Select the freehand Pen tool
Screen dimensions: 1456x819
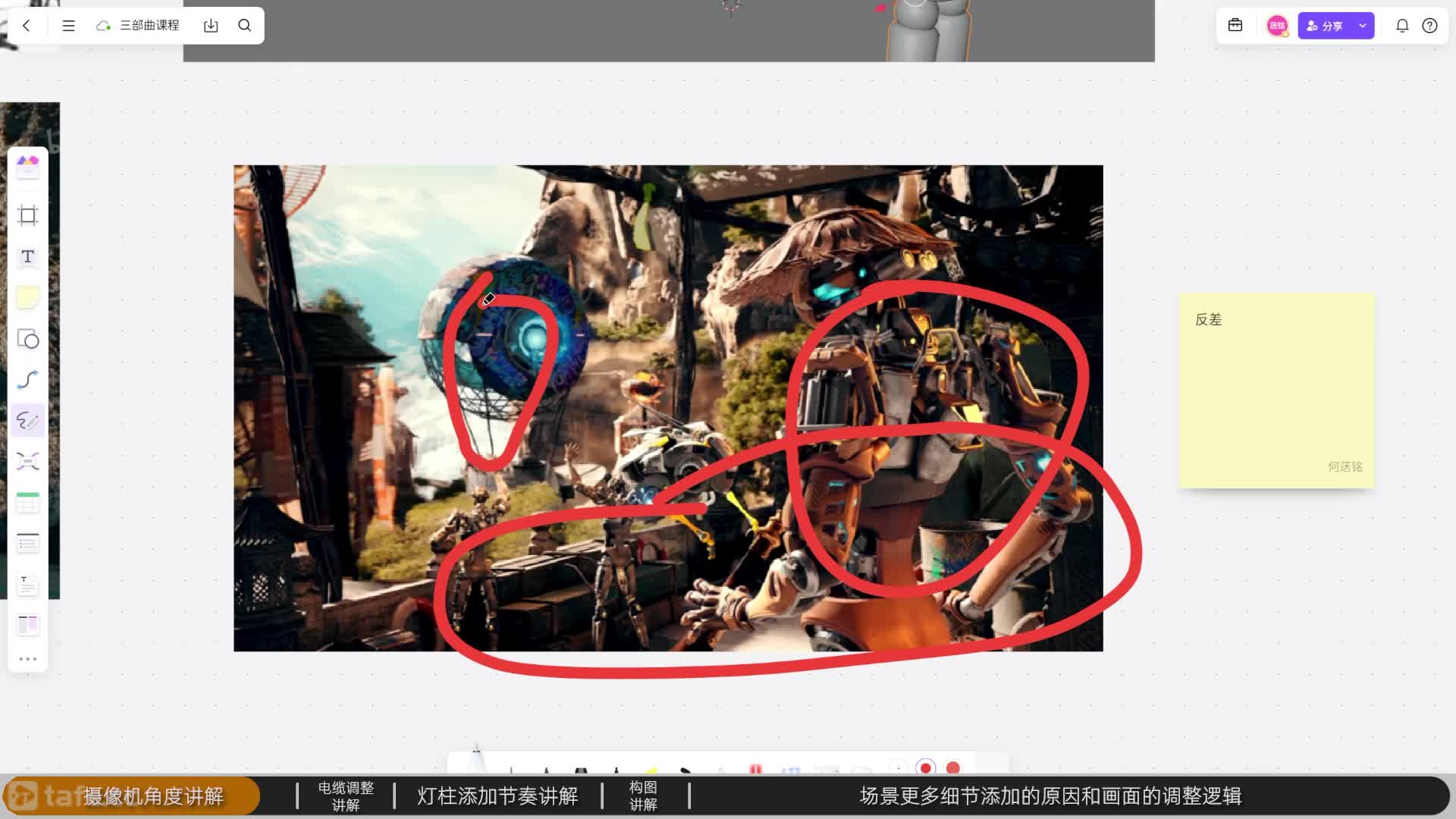coord(28,420)
